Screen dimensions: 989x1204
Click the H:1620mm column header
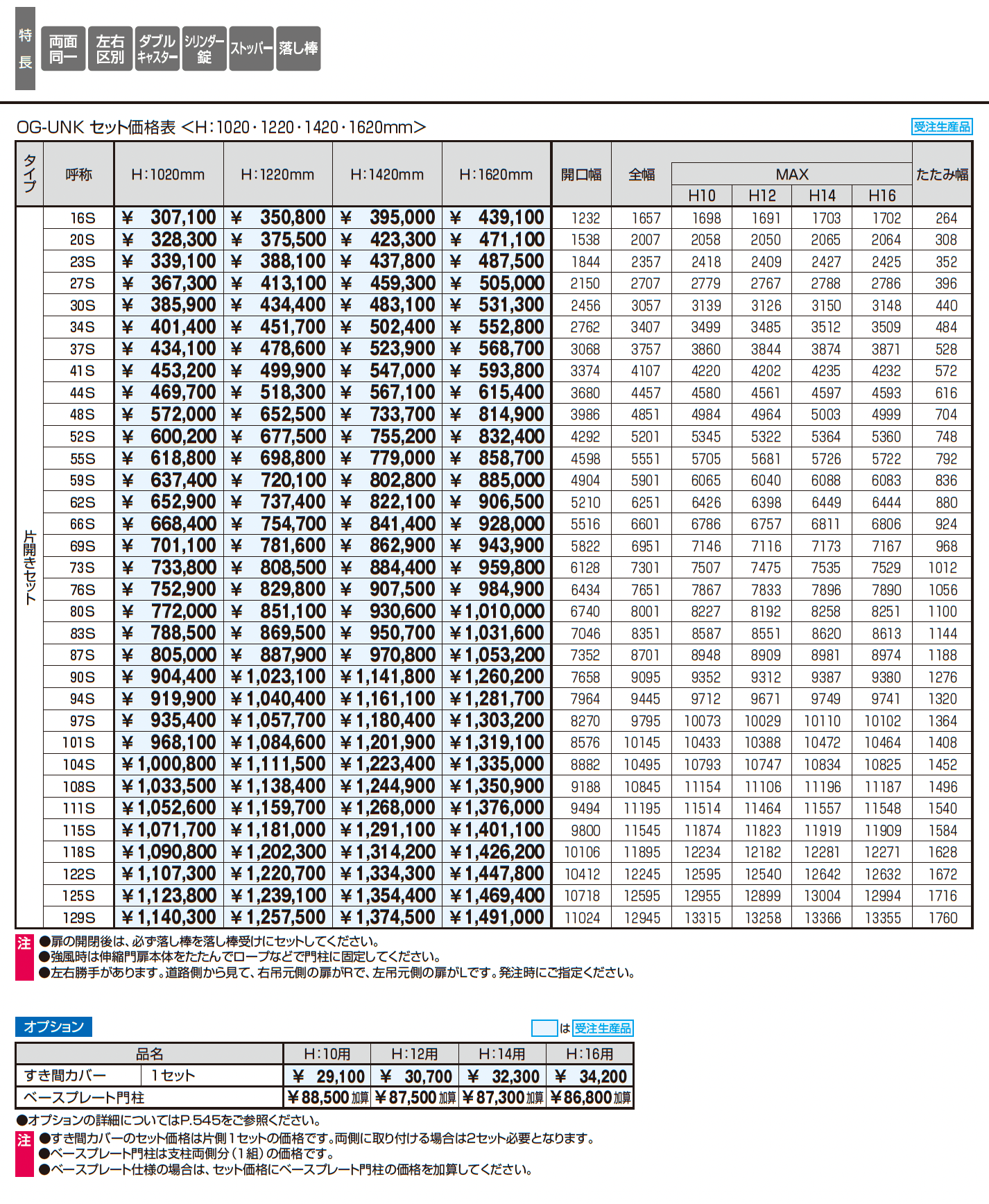tap(496, 175)
